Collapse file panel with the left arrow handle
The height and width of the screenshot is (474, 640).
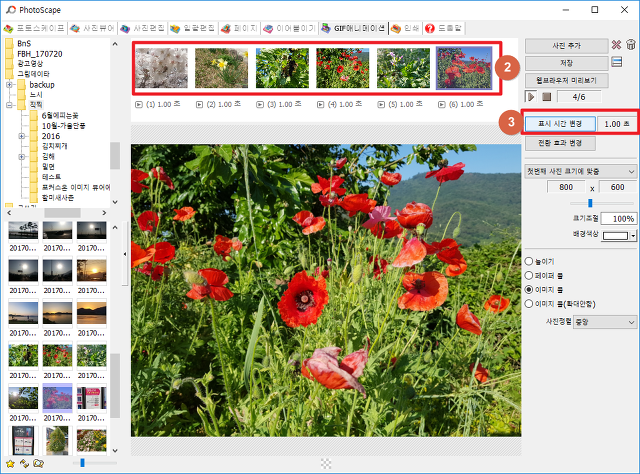click(x=125, y=254)
